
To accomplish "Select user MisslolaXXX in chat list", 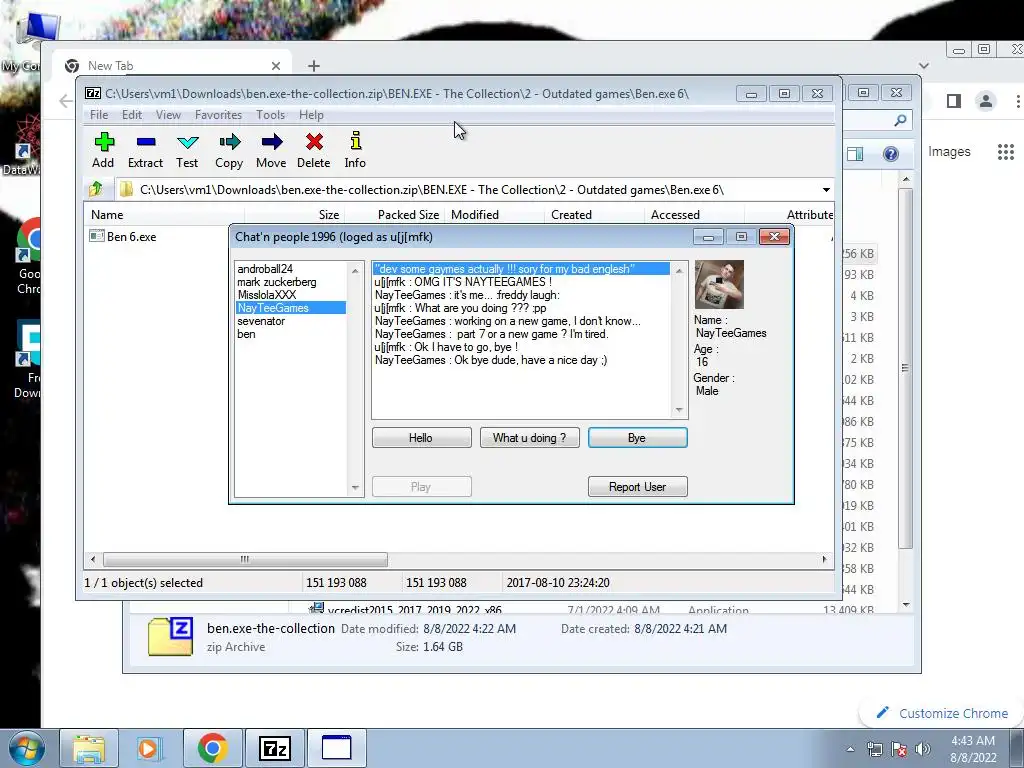I will (266, 295).
